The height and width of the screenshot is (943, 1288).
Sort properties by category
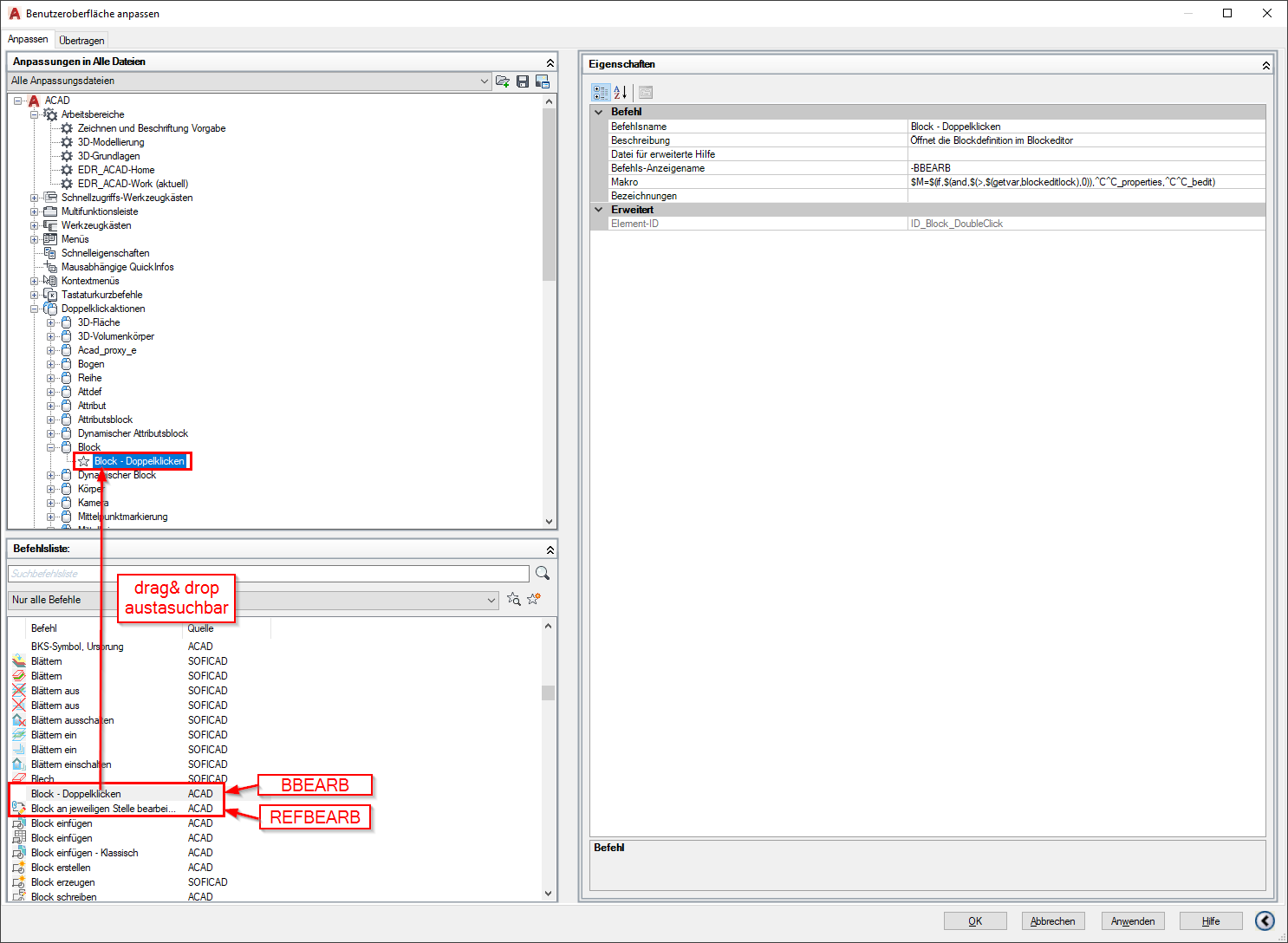[601, 92]
